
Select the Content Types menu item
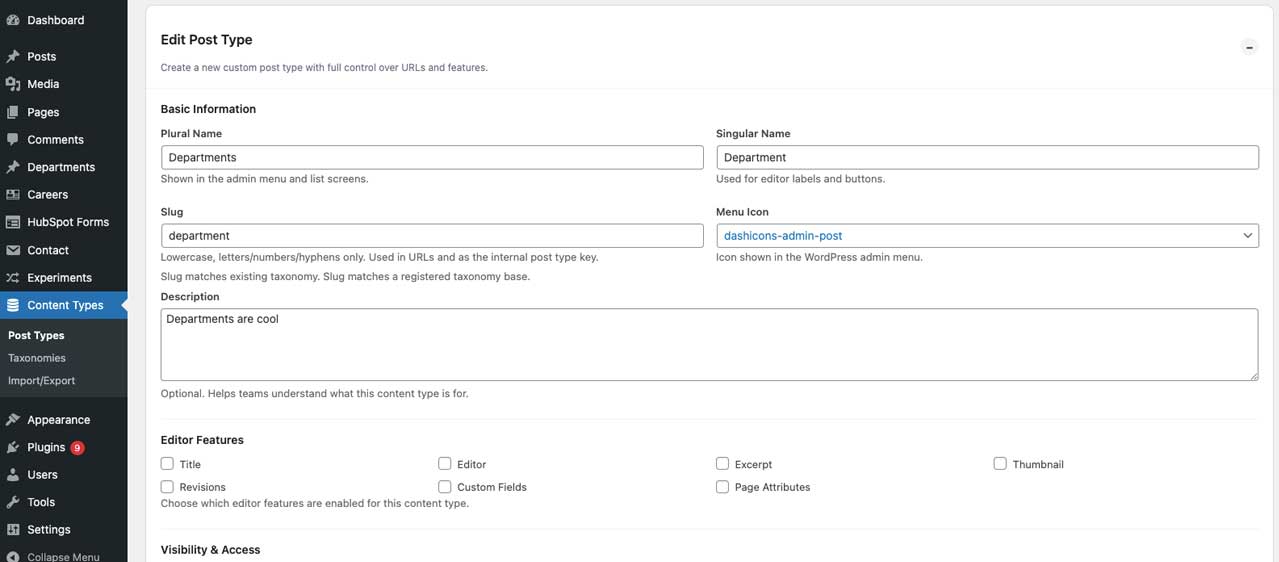[63, 305]
